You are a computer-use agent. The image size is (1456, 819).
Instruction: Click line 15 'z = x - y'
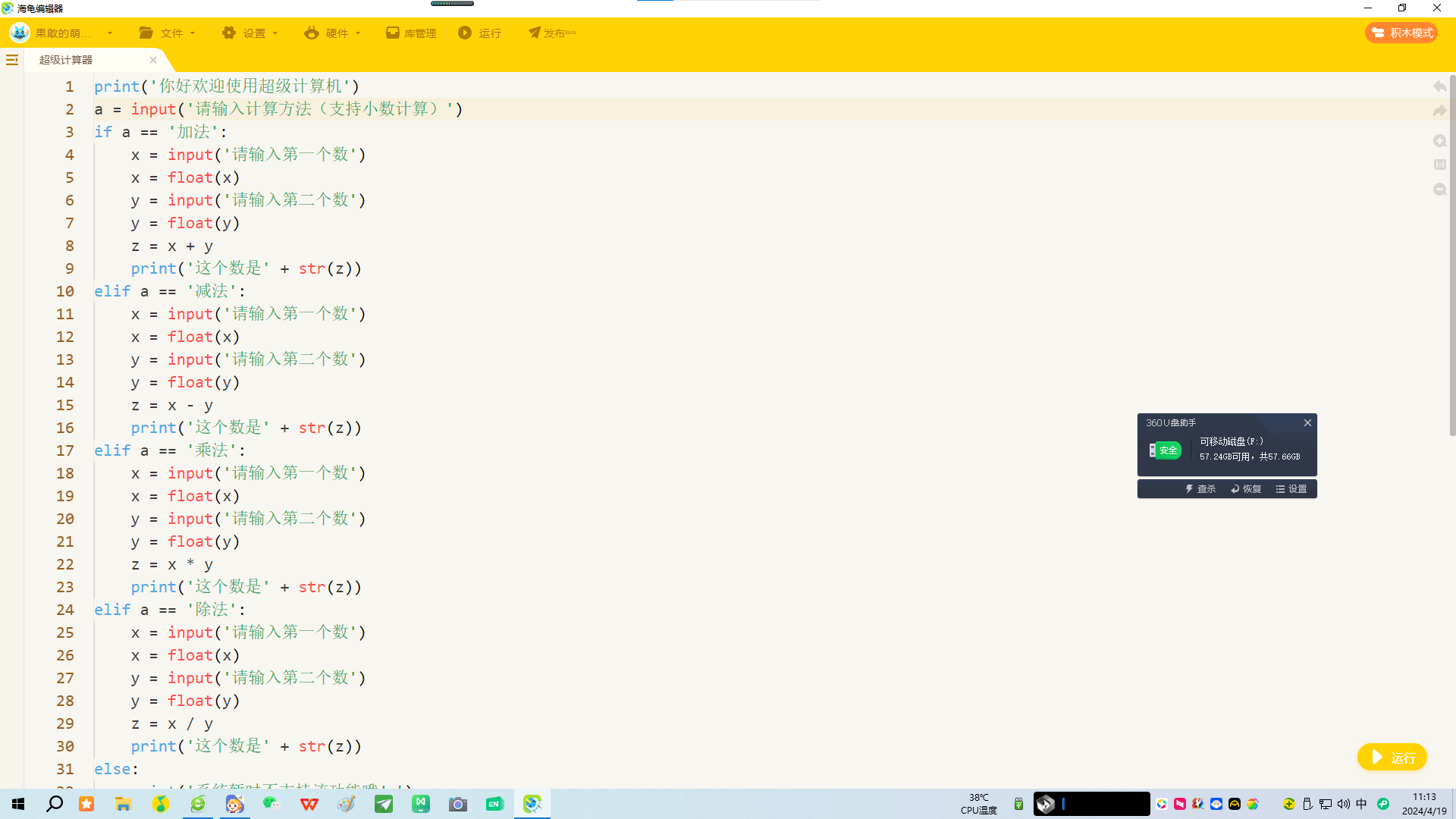(172, 405)
